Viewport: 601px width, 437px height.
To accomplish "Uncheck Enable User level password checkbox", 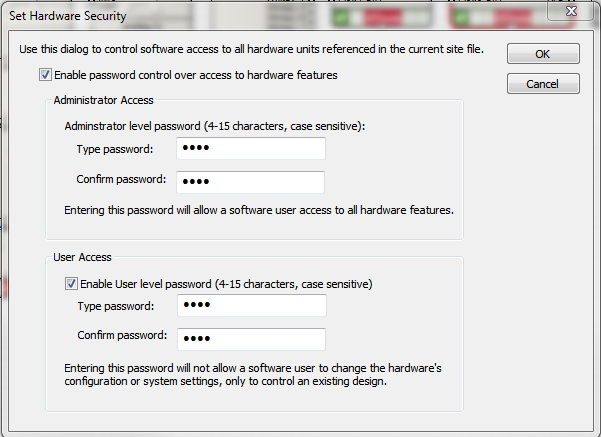I will (71, 284).
